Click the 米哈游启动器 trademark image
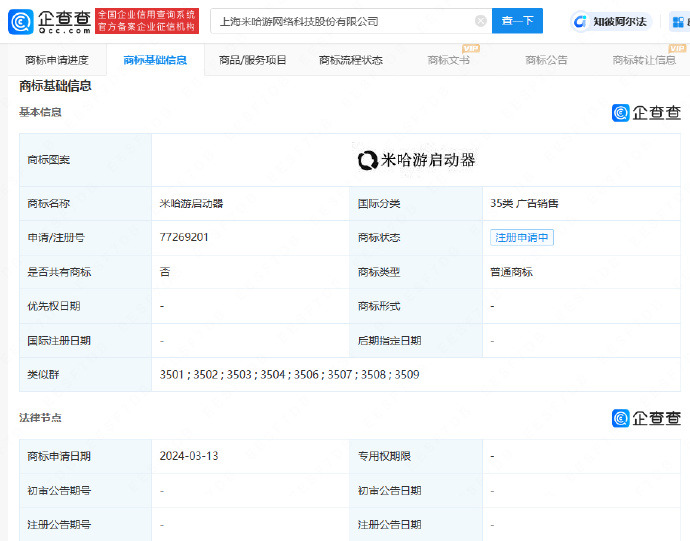 416,160
